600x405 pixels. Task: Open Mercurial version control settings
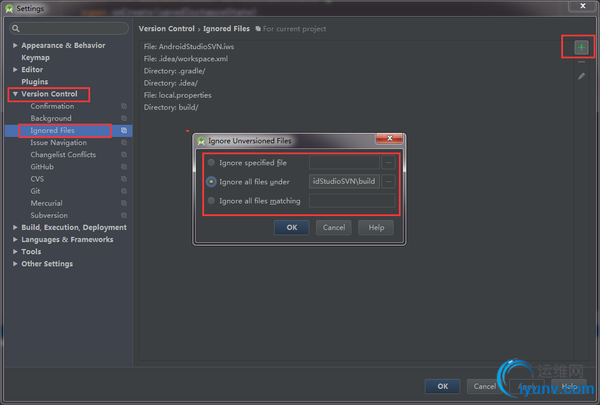pyautogui.click(x=46, y=203)
